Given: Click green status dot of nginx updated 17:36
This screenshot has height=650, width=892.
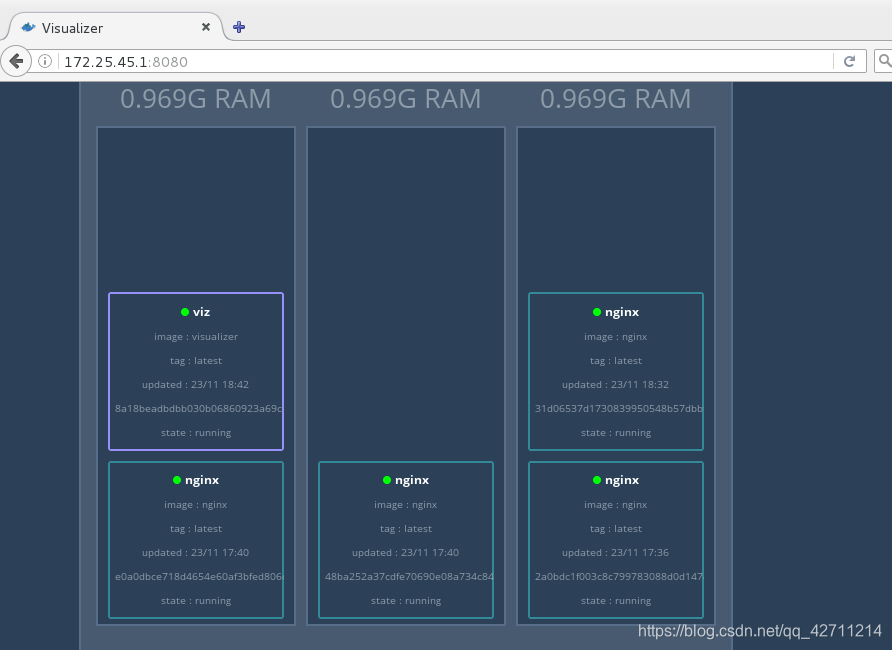Looking at the screenshot, I should tap(597, 480).
